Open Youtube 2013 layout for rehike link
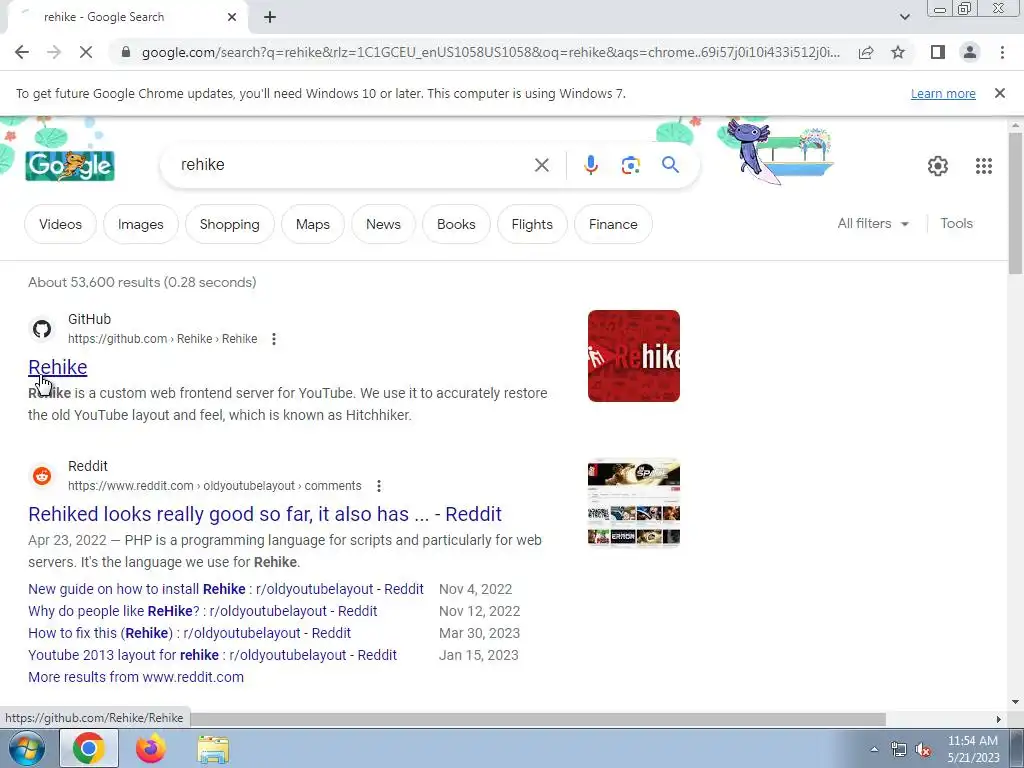This screenshot has height=768, width=1024. click(x=212, y=655)
